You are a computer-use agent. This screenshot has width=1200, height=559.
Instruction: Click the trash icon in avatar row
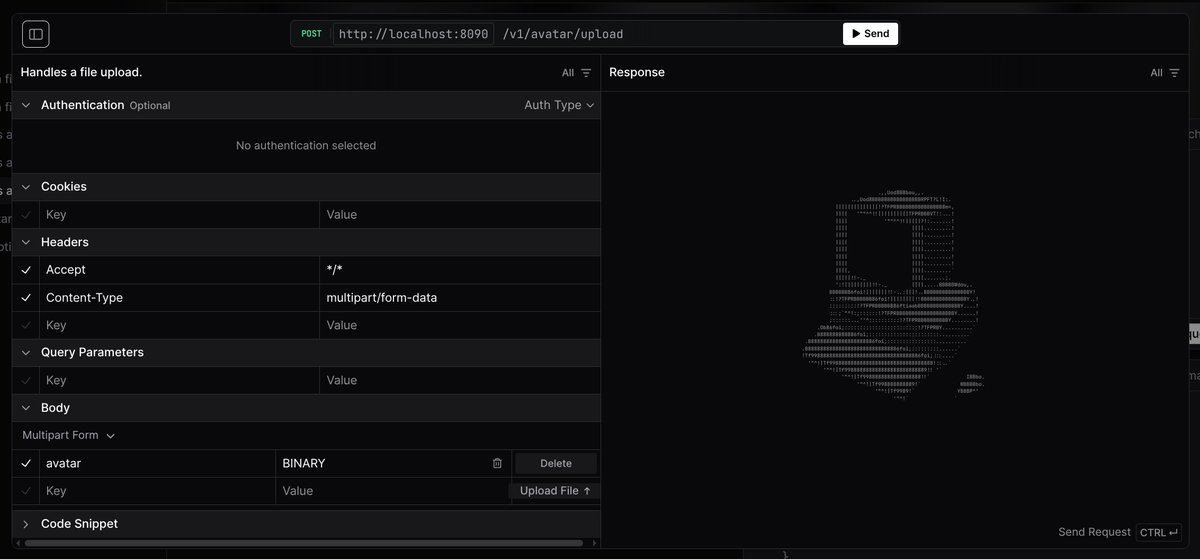click(497, 463)
